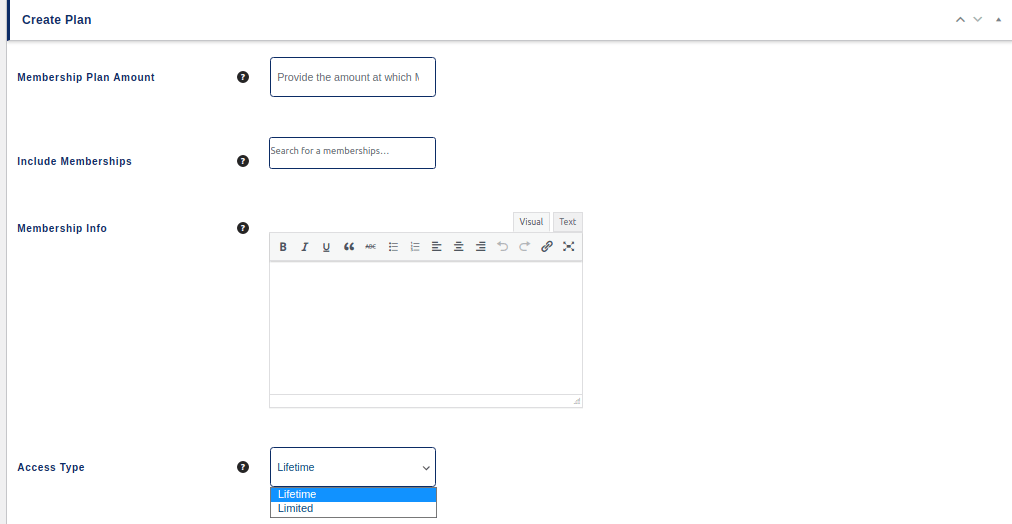Image resolution: width=1012 pixels, height=524 pixels.
Task: Toggle strikethrough (ABC) formatting icon
Action: [x=370, y=247]
